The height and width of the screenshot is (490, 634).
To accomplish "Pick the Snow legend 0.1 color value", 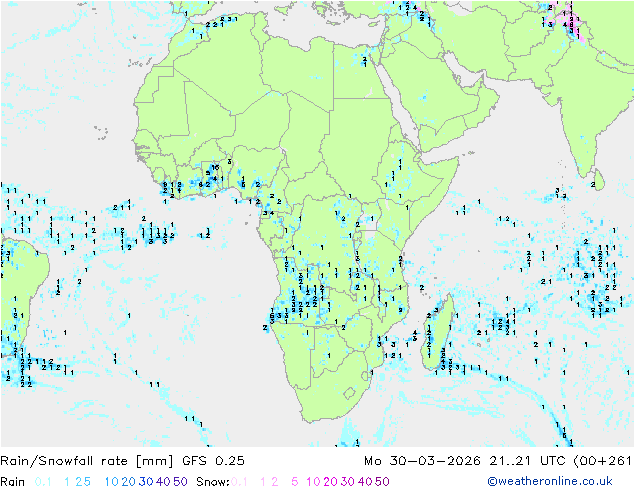I will pos(239,482).
